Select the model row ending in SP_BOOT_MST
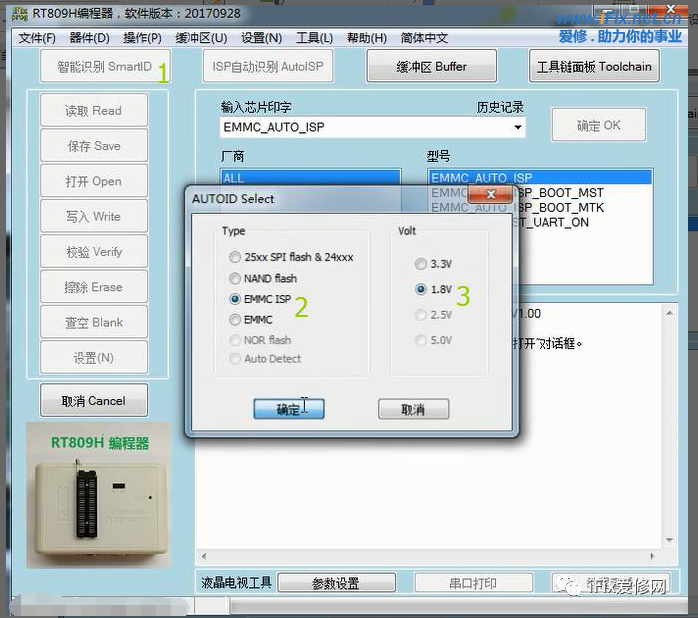The width and height of the screenshot is (698, 618). pos(559,193)
